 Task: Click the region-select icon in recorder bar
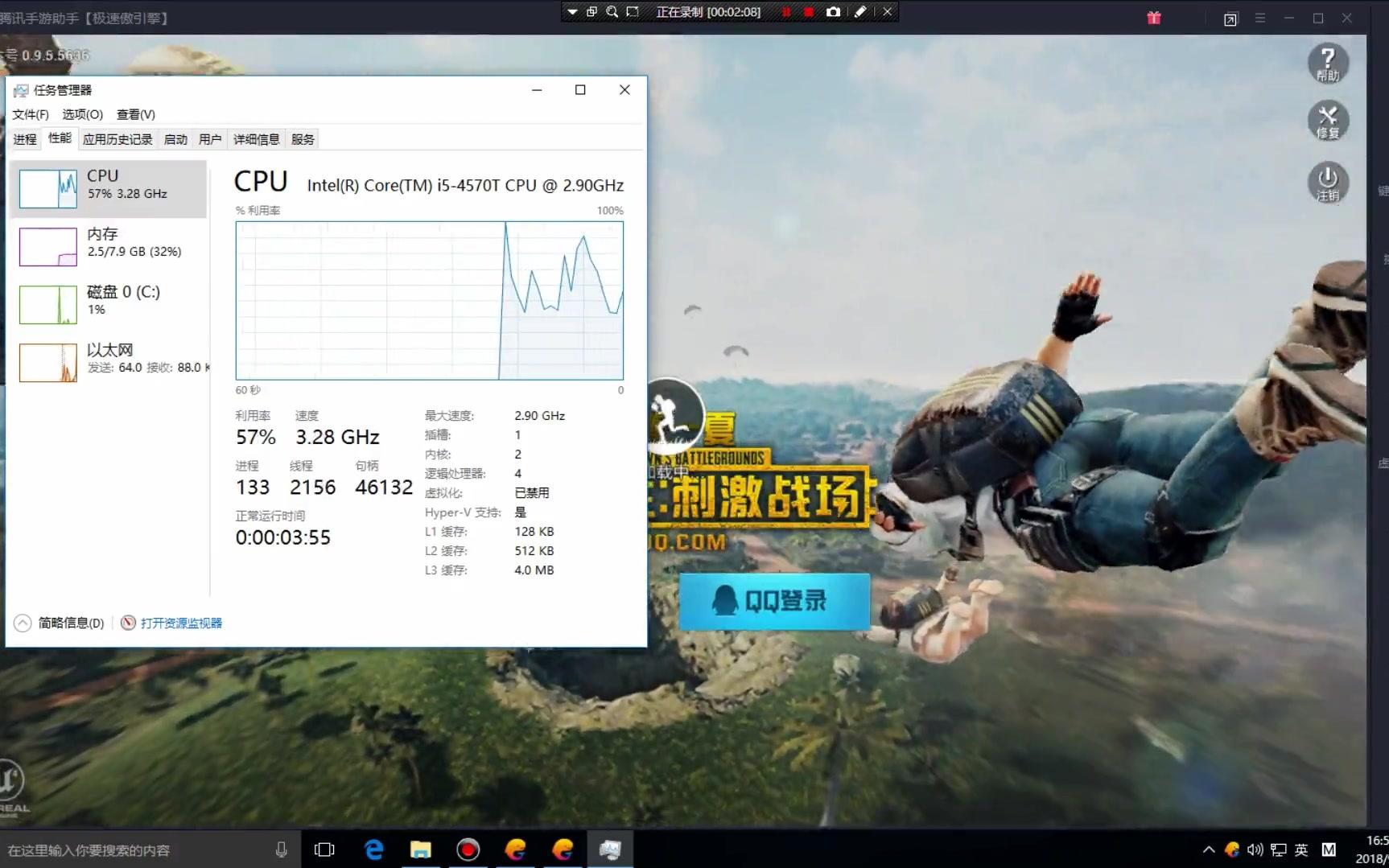[x=633, y=12]
